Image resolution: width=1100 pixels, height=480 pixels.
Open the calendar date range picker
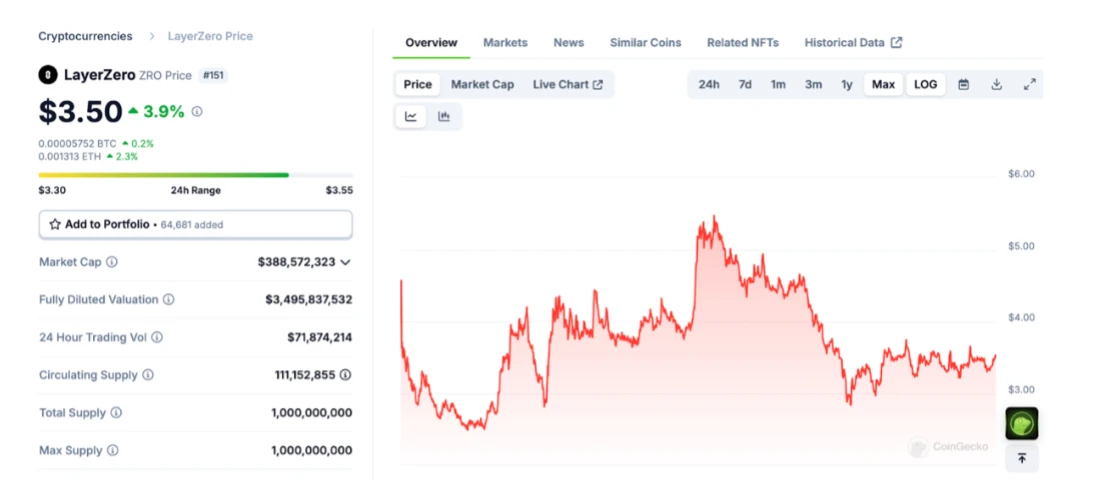[964, 85]
